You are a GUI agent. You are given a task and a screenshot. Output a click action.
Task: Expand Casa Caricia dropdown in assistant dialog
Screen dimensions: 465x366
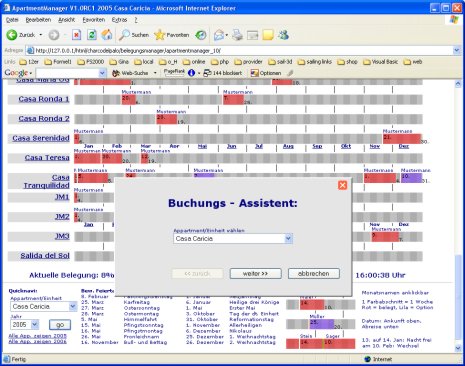[x=288, y=238]
